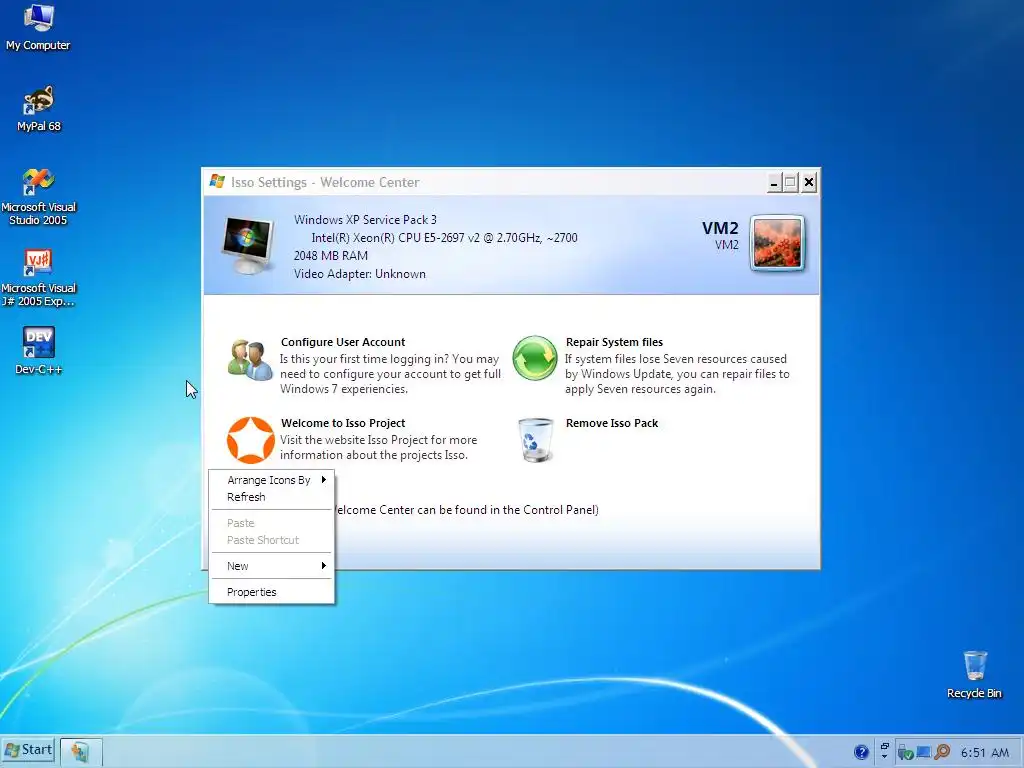Select the Recycle Bin desktop icon
Viewport: 1024px width, 768px height.
pyautogui.click(x=974, y=675)
